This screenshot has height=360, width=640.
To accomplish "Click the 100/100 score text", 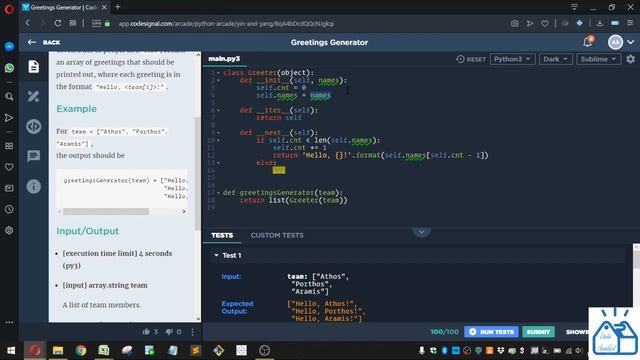I will coord(444,332).
